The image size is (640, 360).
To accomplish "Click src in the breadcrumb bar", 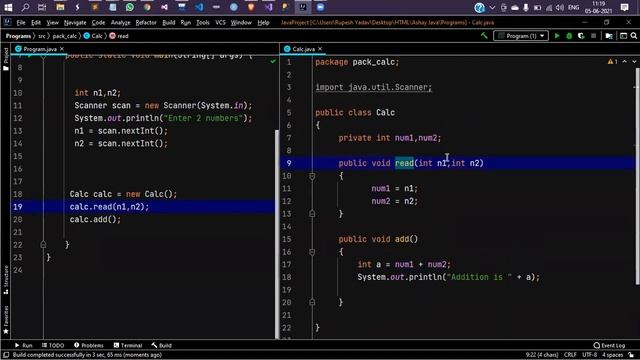I will tap(42, 36).
